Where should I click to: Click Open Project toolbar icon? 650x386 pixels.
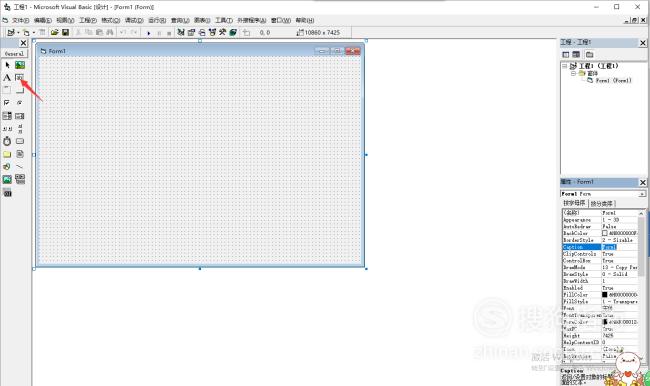click(x=54, y=32)
